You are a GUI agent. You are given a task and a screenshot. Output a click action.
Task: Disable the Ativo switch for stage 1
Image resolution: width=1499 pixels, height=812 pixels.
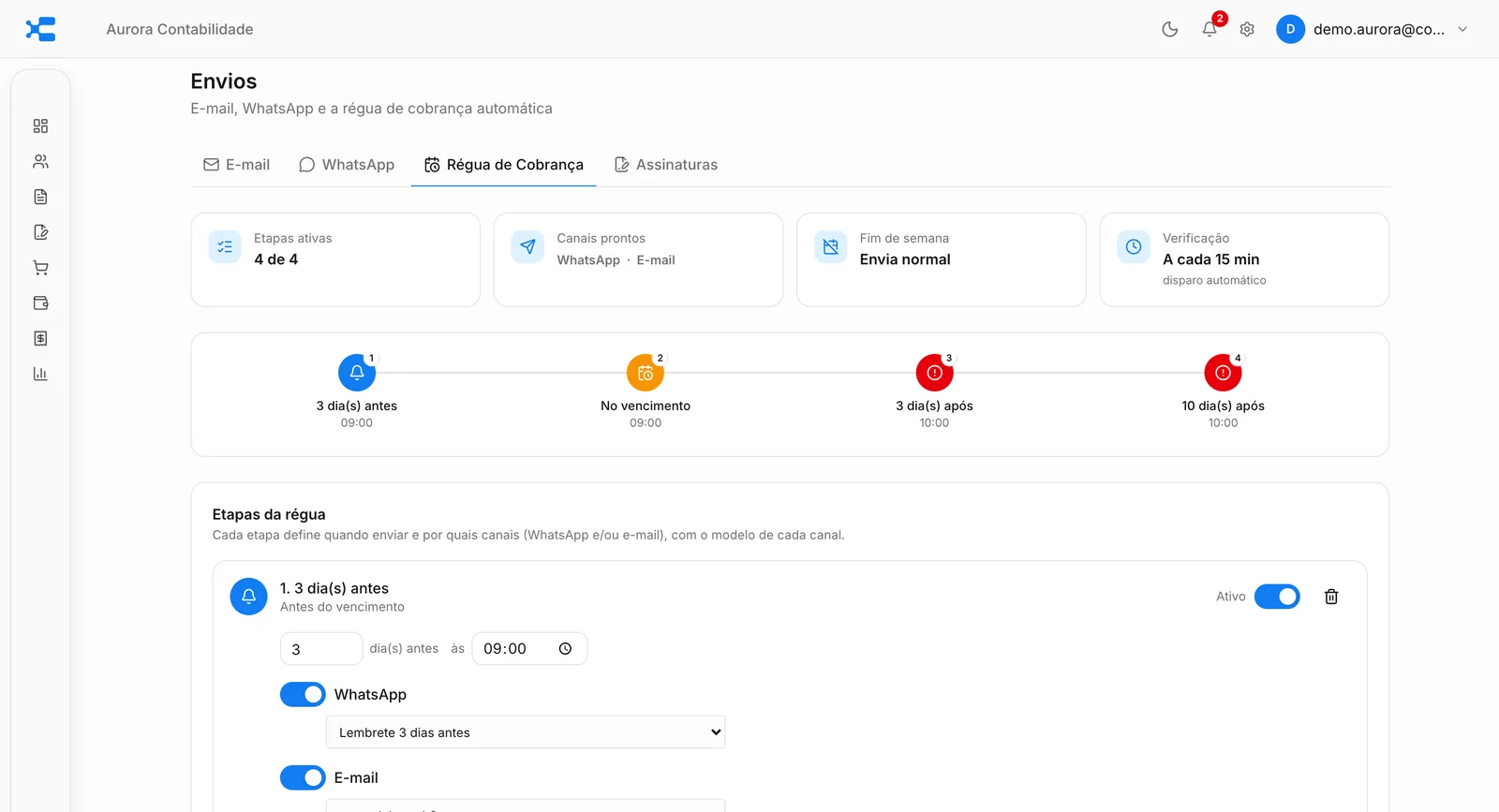tap(1277, 597)
